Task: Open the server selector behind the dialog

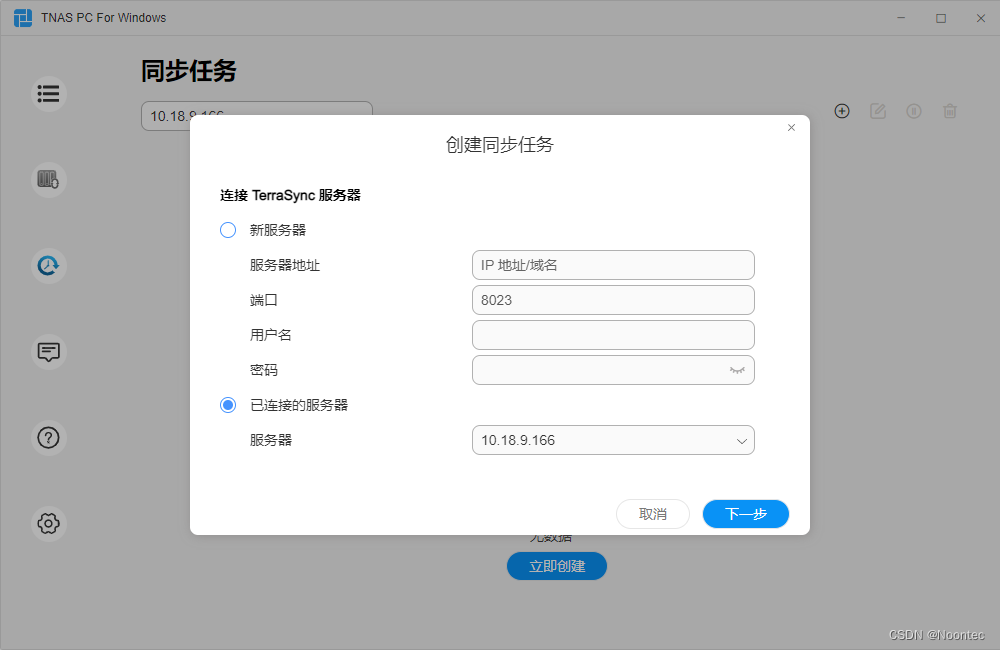Action: [256, 115]
